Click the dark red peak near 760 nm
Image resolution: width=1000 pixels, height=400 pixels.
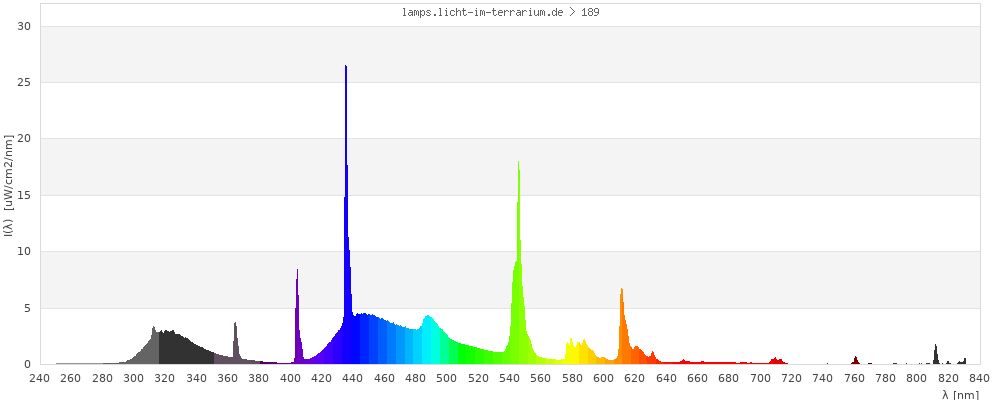[x=855, y=360]
